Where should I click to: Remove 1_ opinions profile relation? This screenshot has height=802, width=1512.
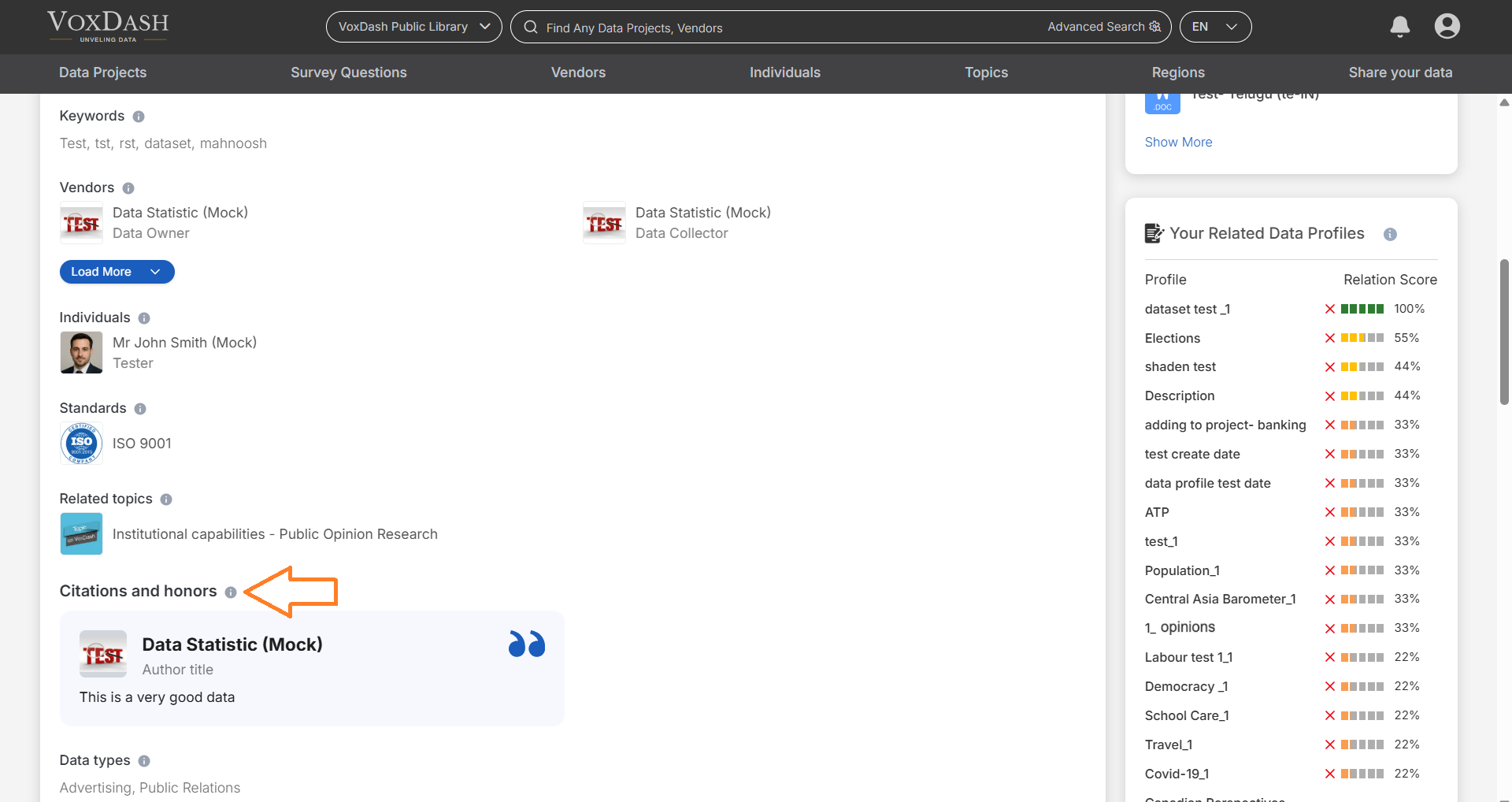[x=1330, y=629]
